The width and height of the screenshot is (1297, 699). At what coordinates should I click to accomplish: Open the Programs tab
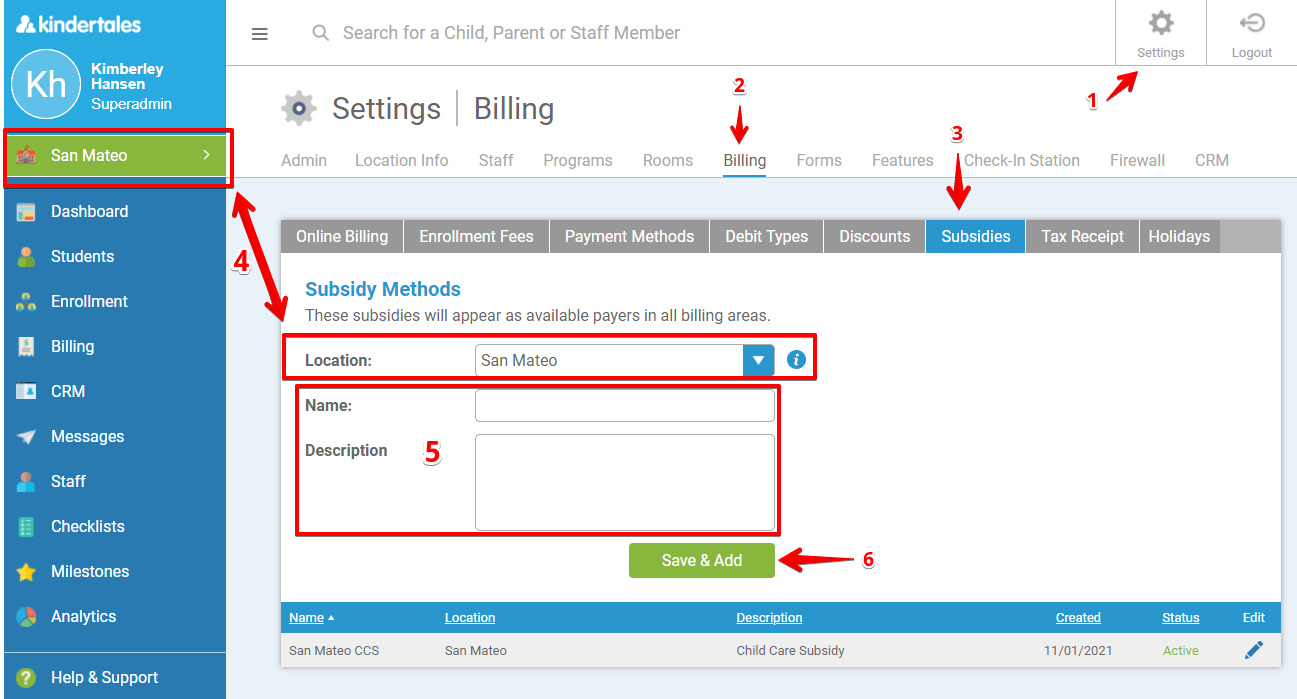pos(578,160)
